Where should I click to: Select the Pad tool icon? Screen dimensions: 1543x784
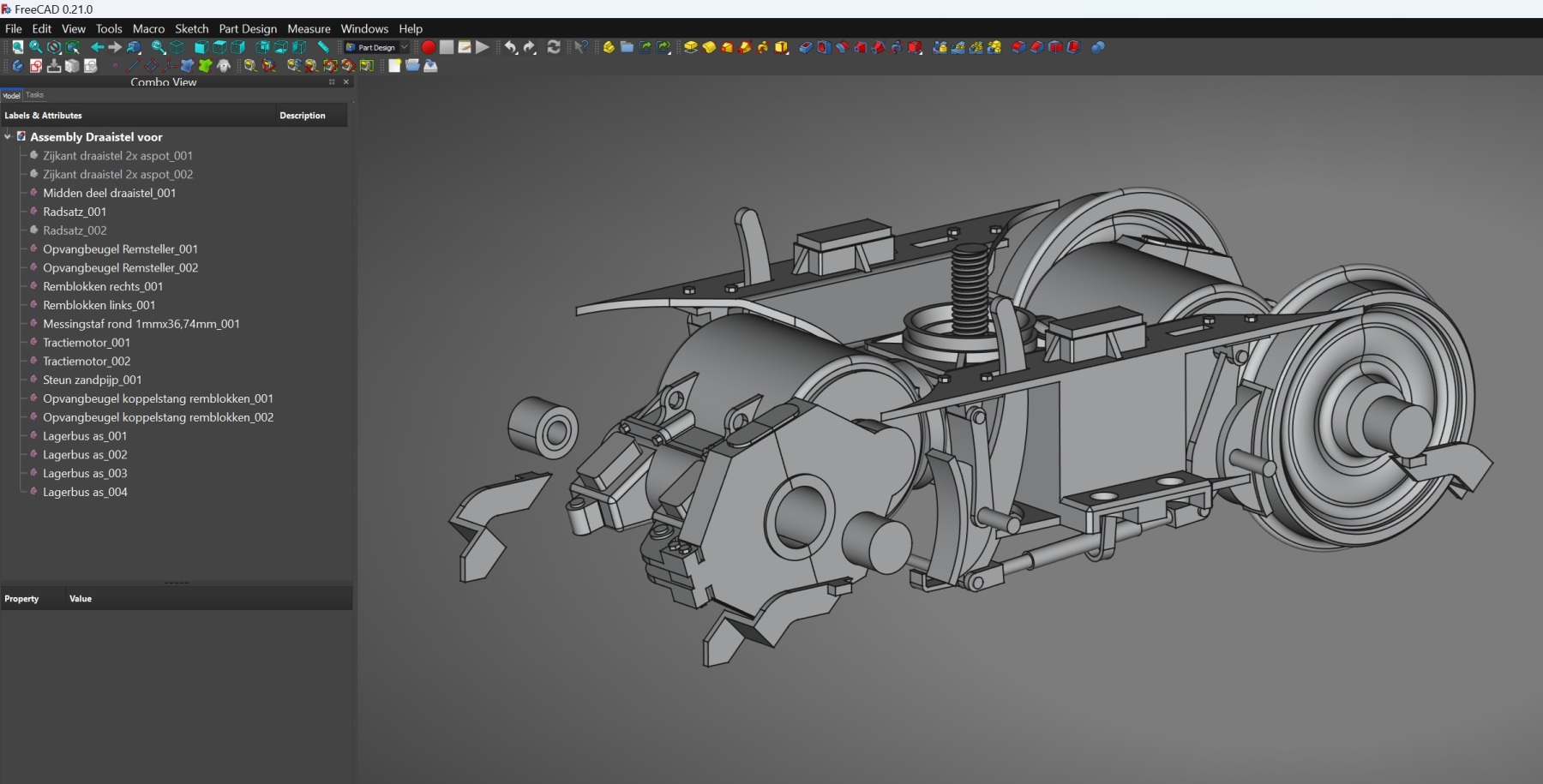point(691,47)
